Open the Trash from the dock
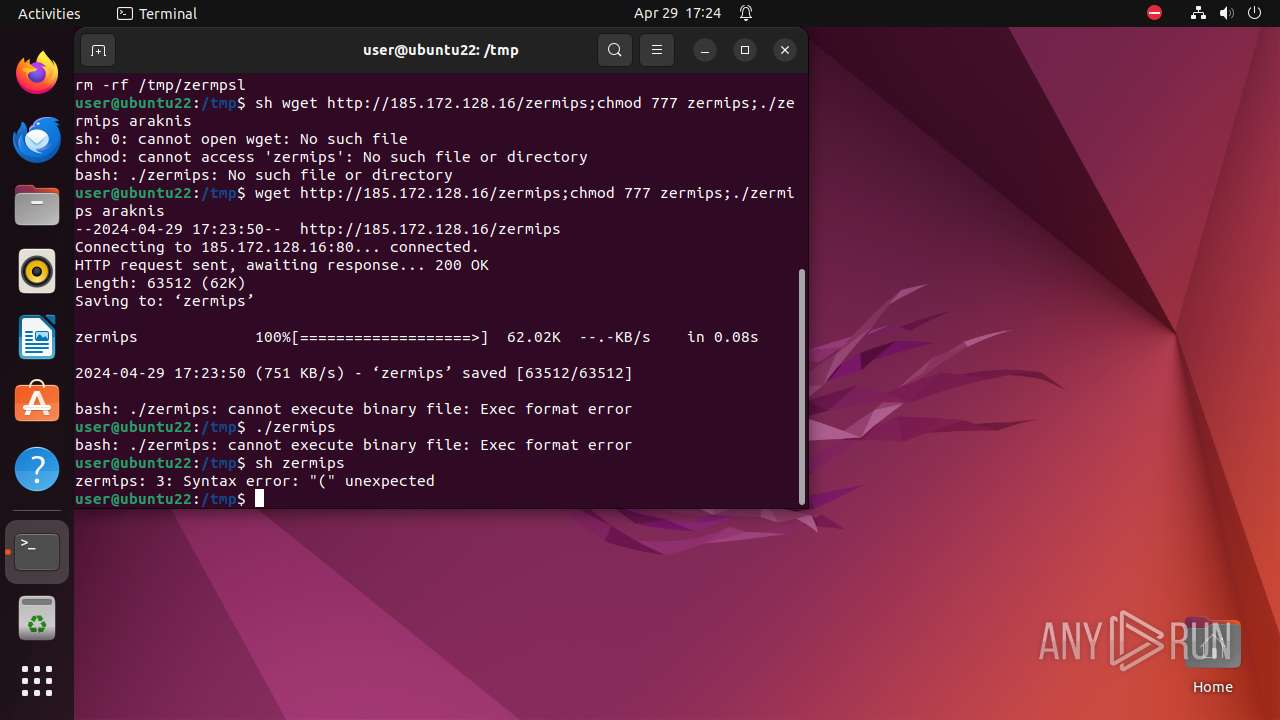This screenshot has width=1280, height=720. 37,618
